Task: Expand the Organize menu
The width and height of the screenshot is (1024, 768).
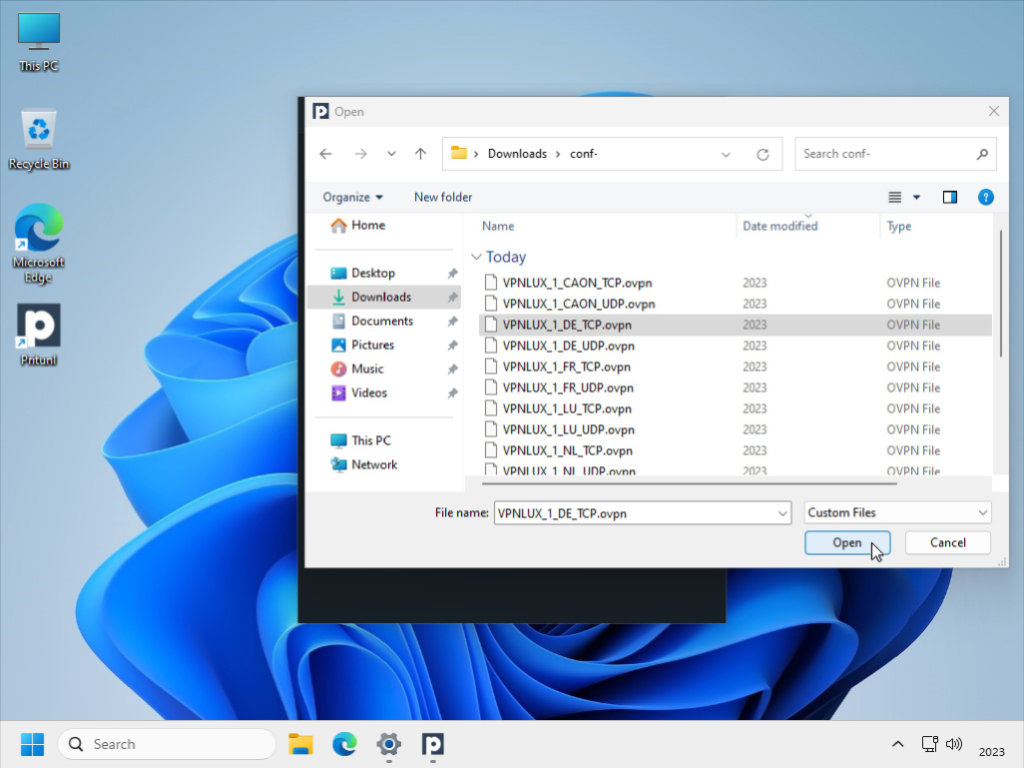Action: (x=352, y=197)
